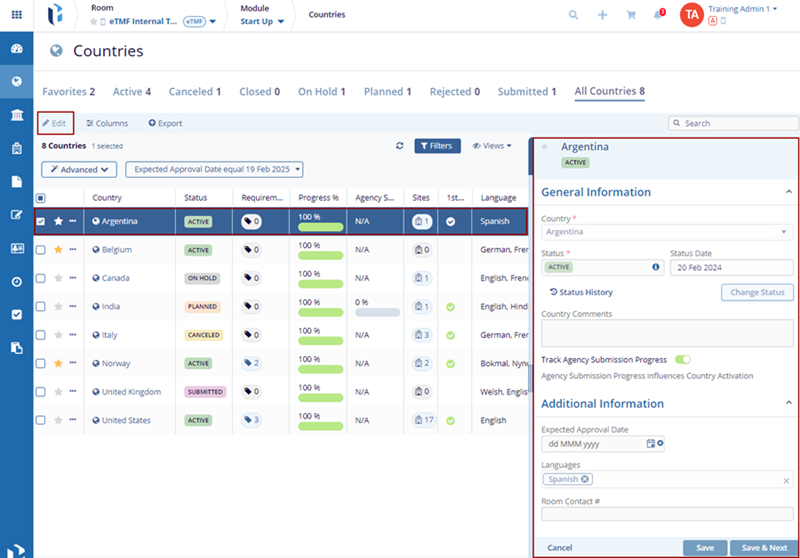Open the app launcher grid icon
This screenshot has height=558, width=800.
(16, 15)
